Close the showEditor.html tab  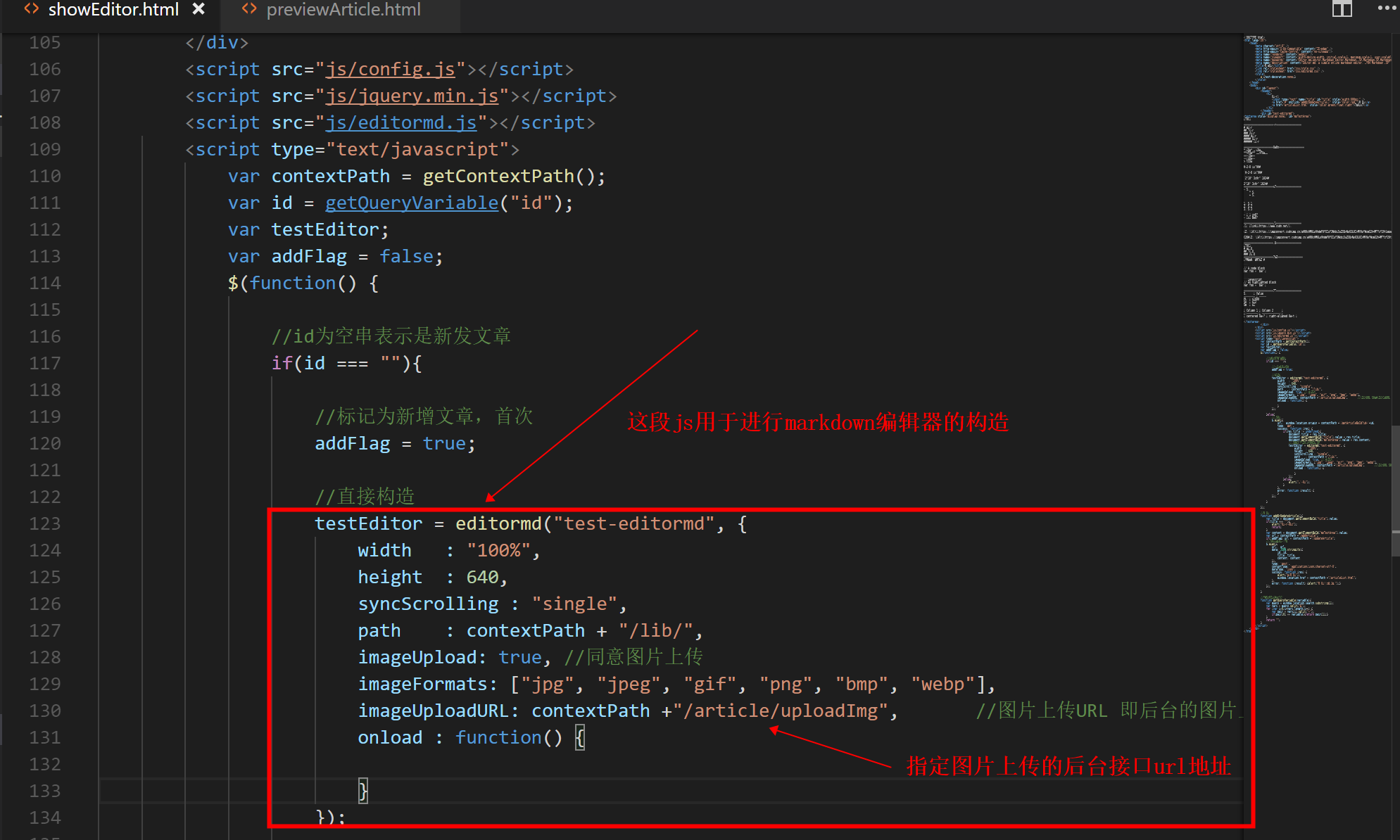pos(199,9)
